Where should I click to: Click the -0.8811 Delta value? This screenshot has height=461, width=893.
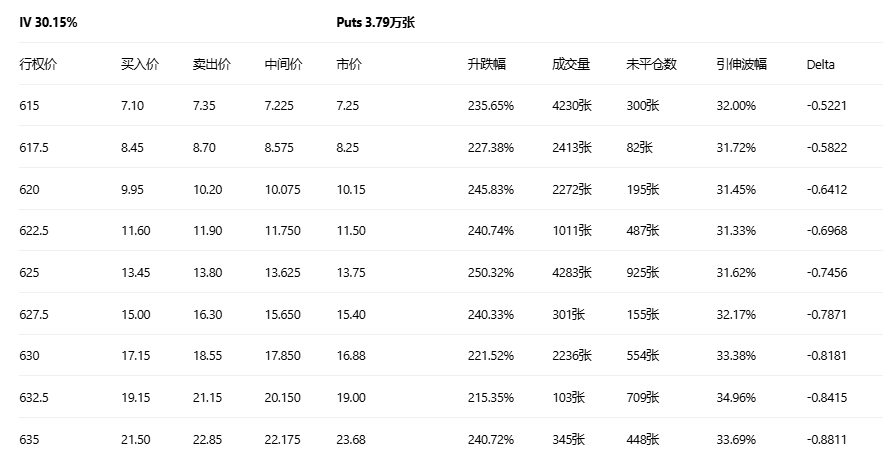[x=826, y=439]
